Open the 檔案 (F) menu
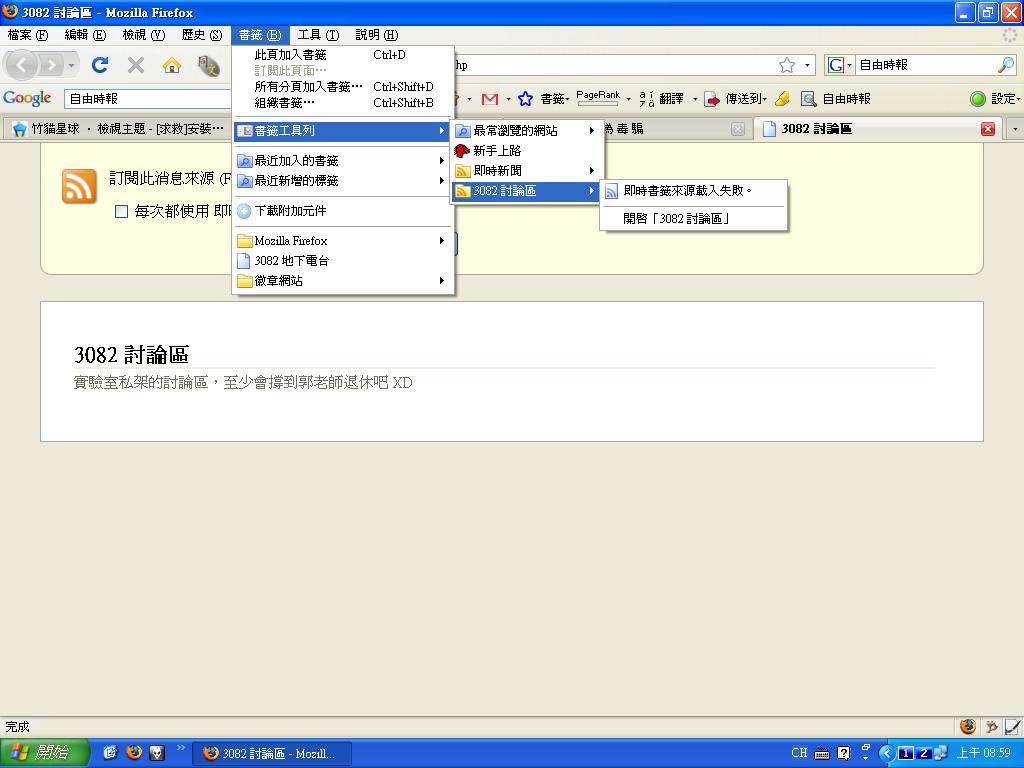This screenshot has width=1024, height=768. tap(28, 35)
